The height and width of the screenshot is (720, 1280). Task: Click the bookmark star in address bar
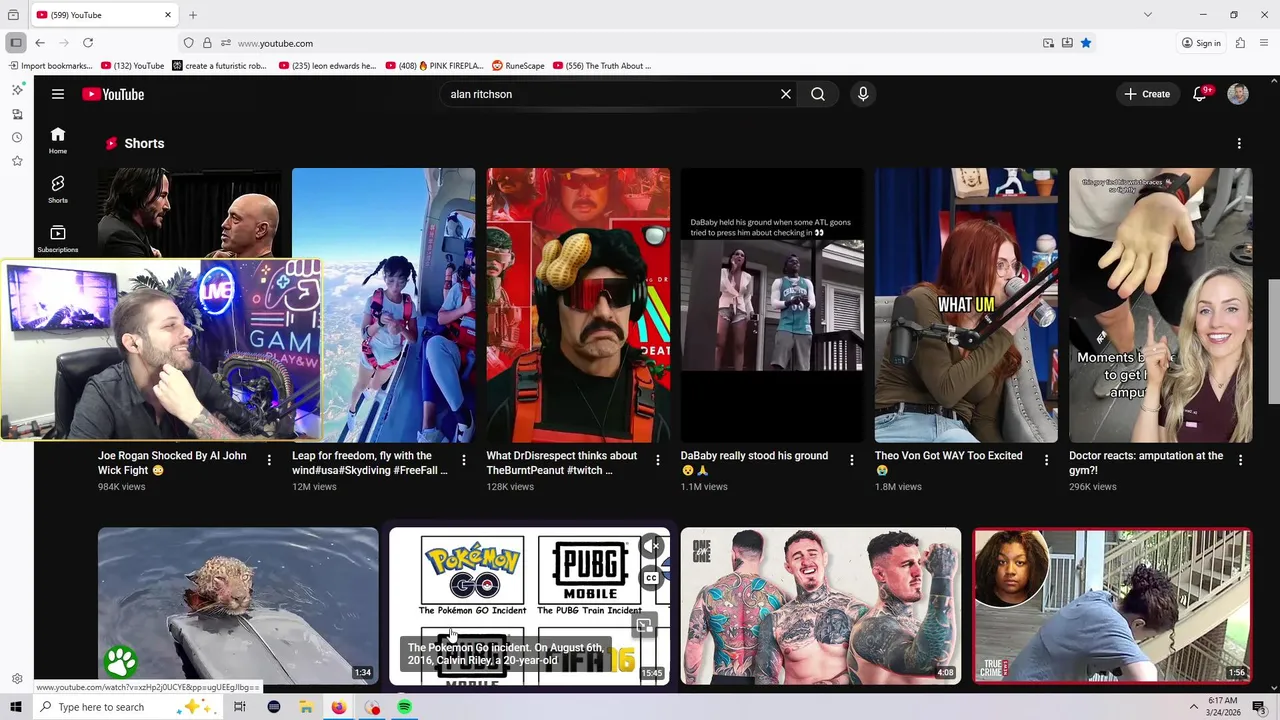[1086, 43]
